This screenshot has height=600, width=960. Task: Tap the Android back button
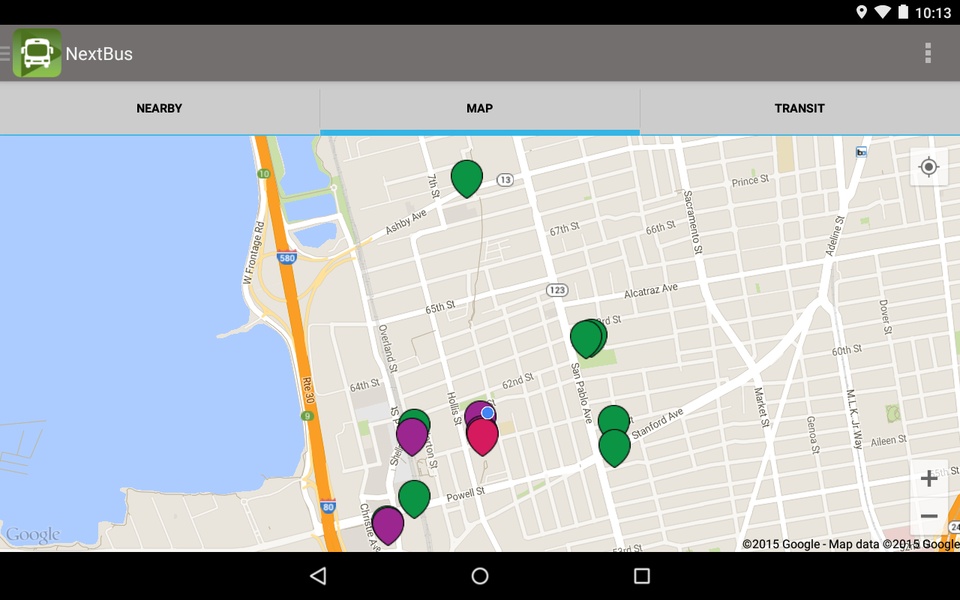318,576
